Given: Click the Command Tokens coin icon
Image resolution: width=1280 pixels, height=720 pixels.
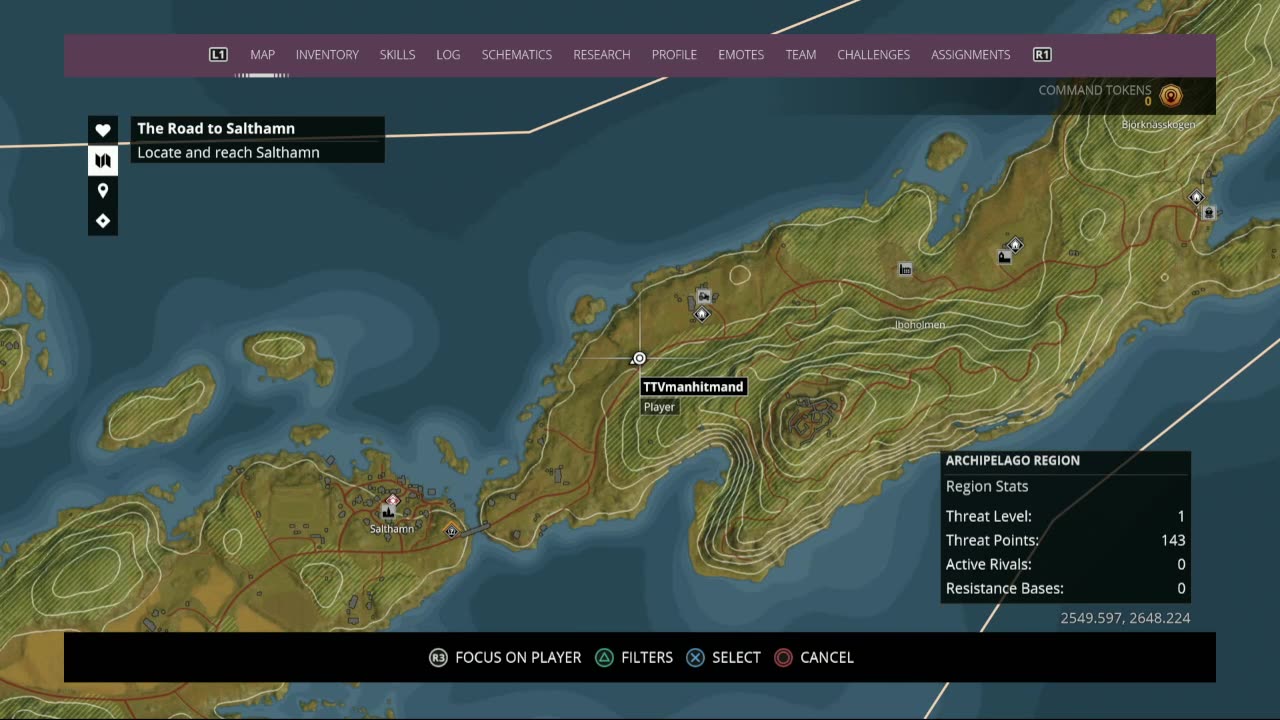Looking at the screenshot, I should (1171, 96).
